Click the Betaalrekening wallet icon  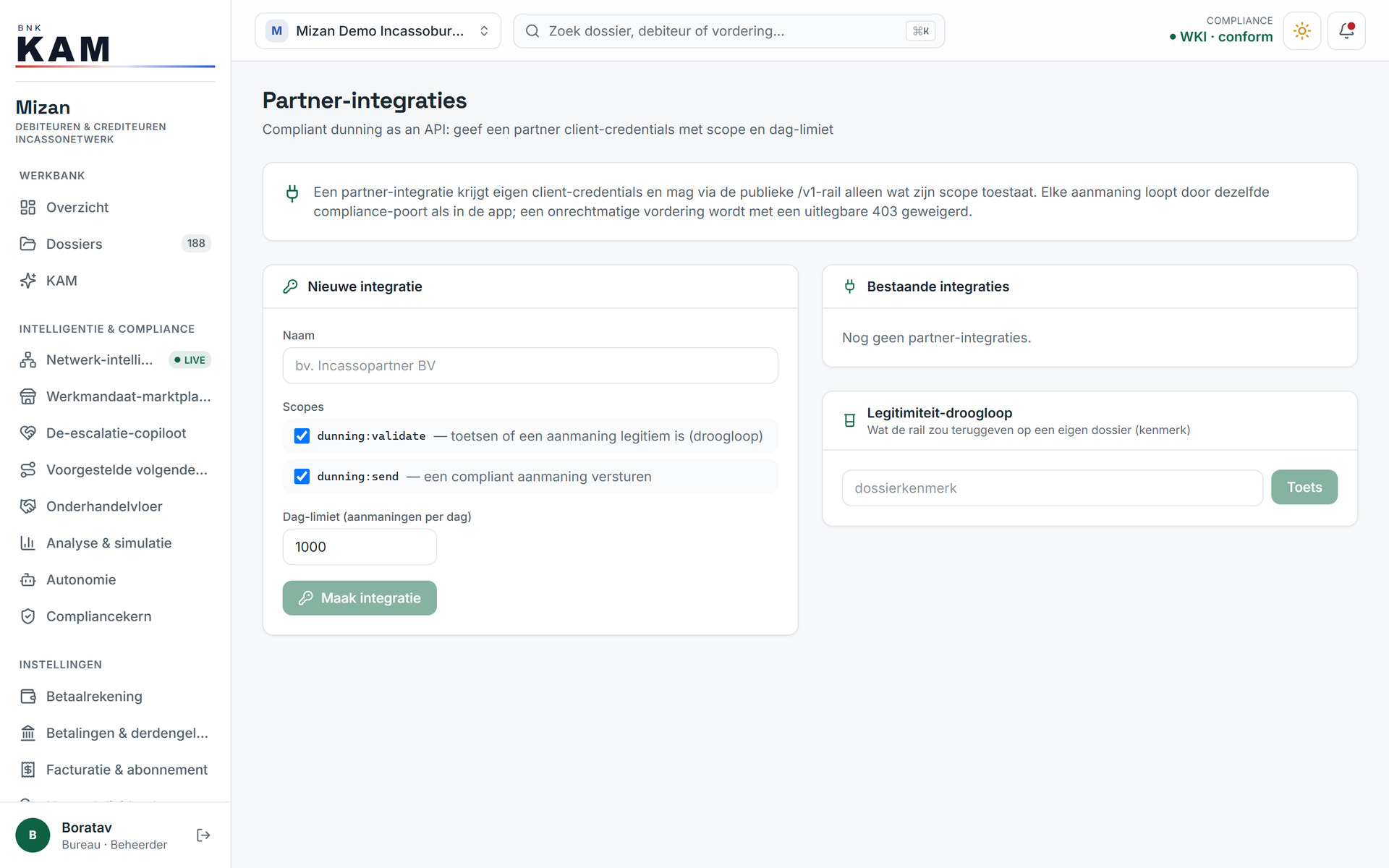tap(27, 697)
